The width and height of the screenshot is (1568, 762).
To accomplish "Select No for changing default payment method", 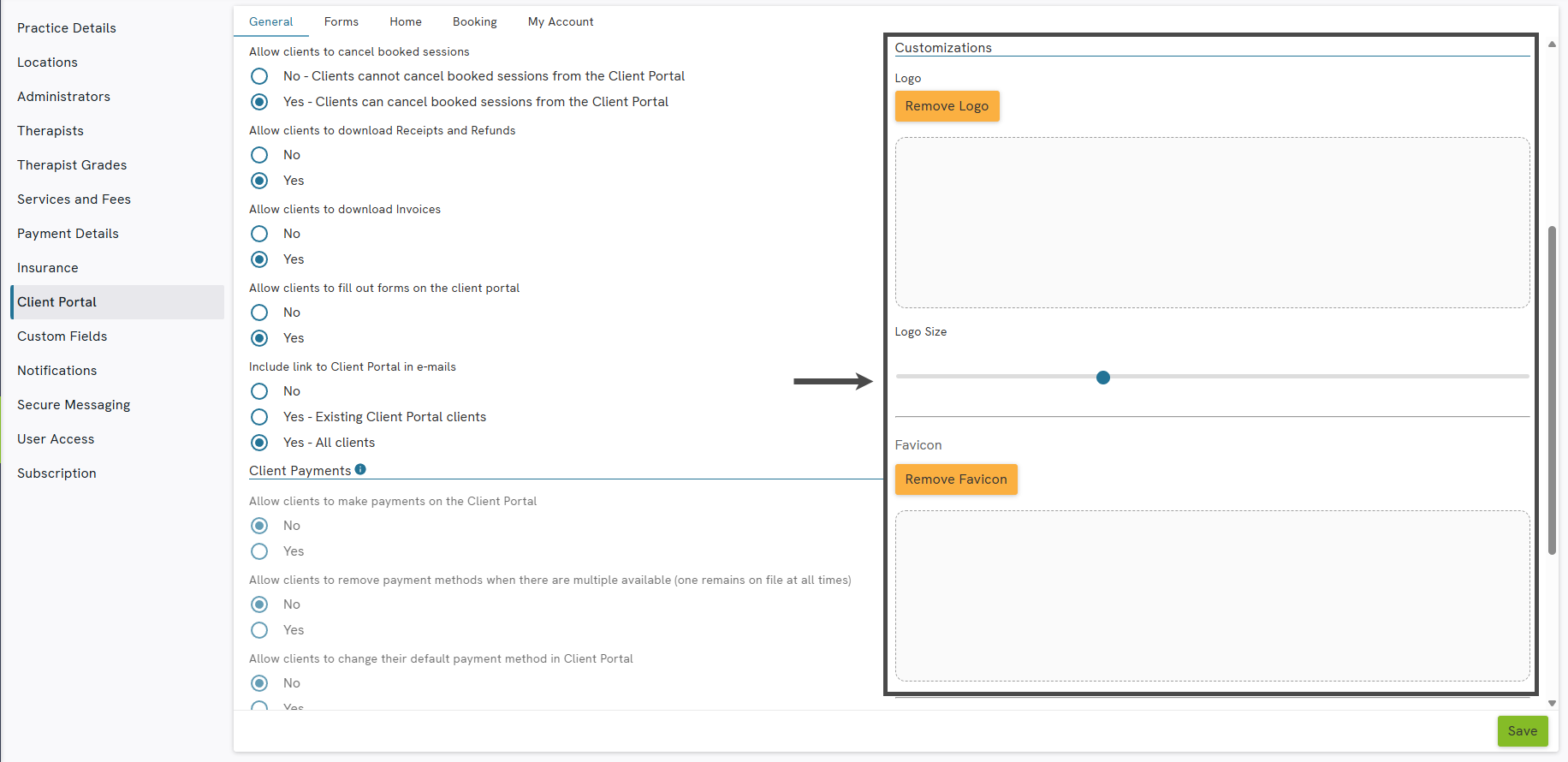I will coord(259,683).
